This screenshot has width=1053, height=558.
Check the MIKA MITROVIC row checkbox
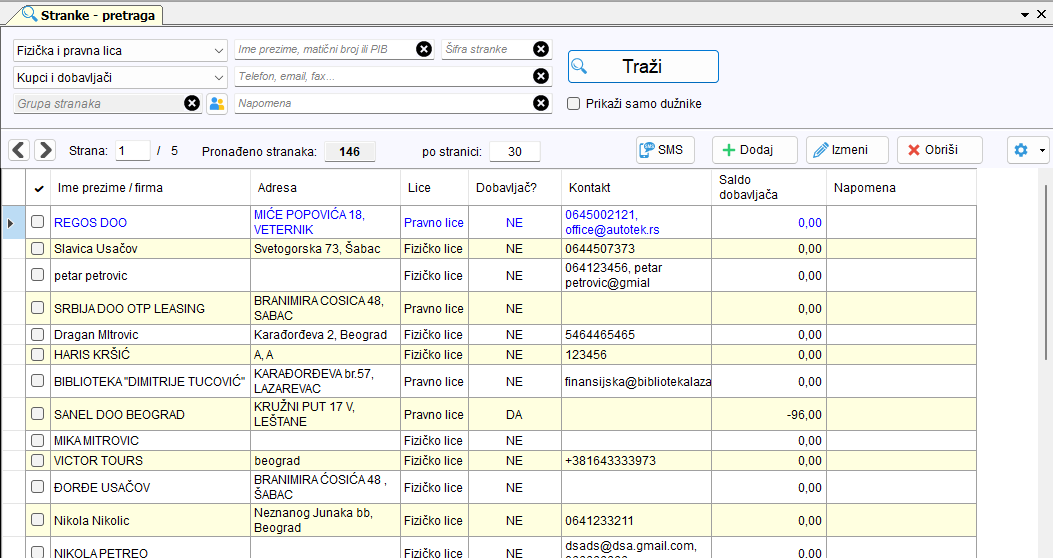(x=38, y=440)
